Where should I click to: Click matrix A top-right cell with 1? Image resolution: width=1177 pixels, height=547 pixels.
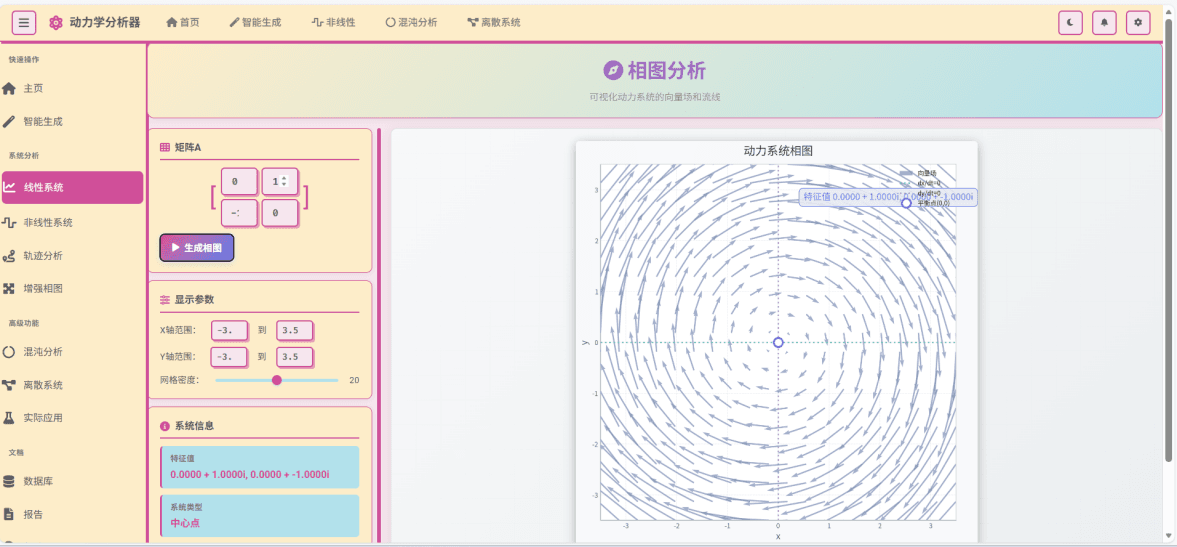[x=280, y=182]
